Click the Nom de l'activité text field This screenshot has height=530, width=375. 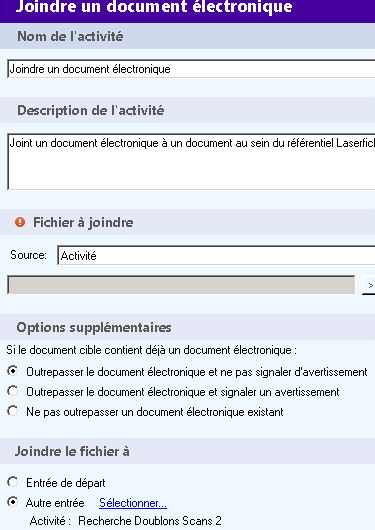[x=191, y=69]
